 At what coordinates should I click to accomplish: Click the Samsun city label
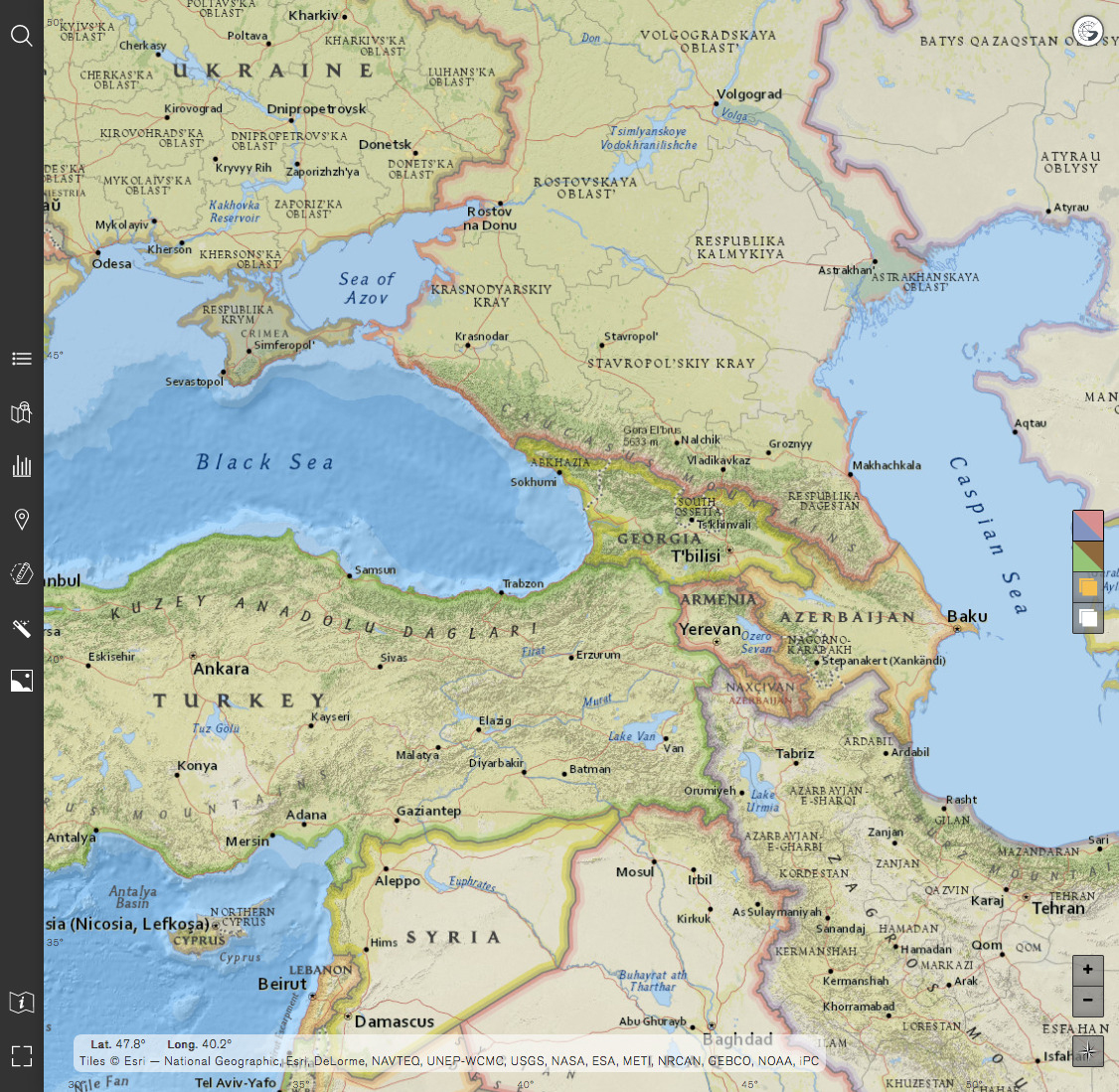(375, 570)
